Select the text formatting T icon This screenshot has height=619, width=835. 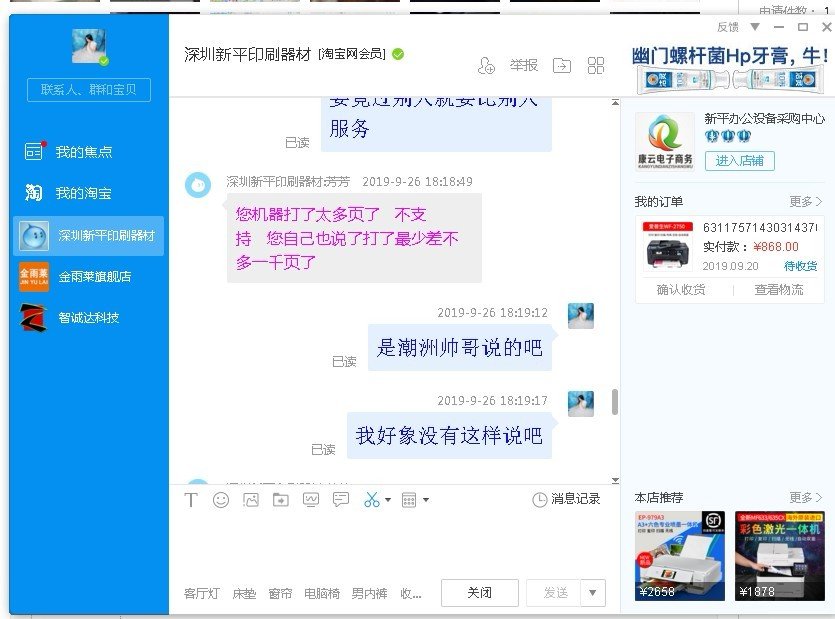[x=191, y=499]
